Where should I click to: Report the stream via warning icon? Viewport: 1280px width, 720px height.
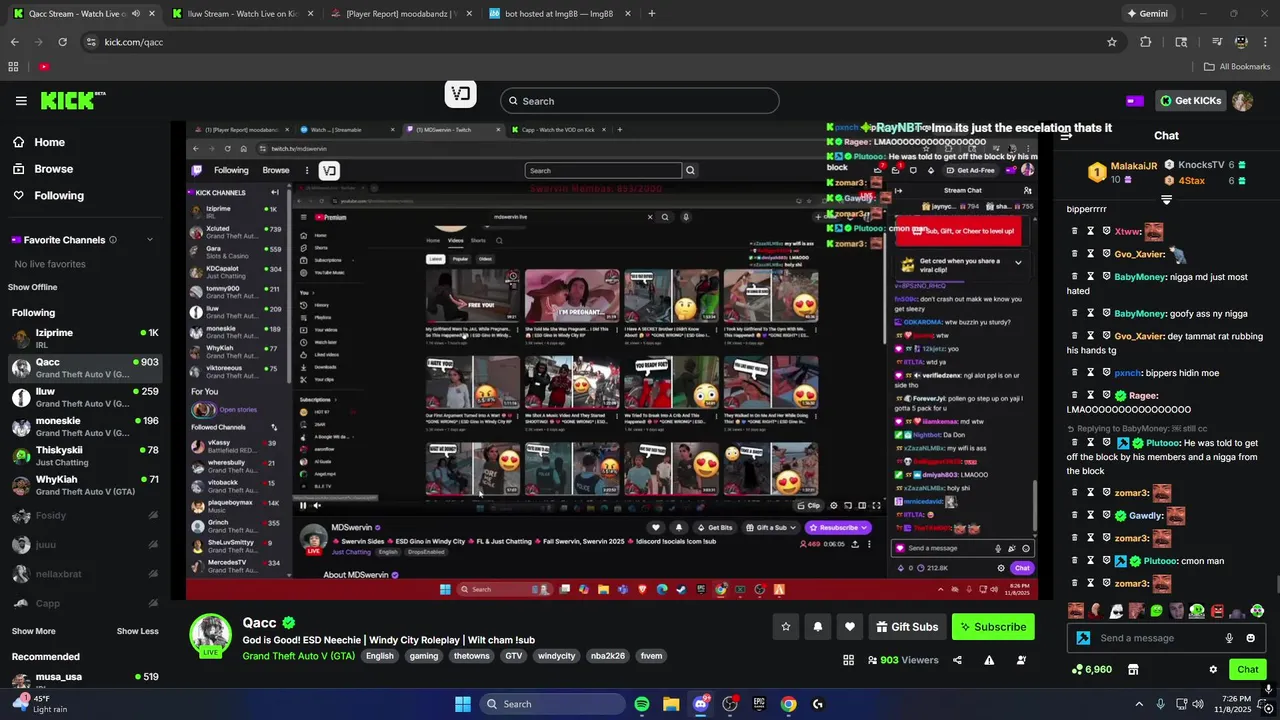coord(989,660)
